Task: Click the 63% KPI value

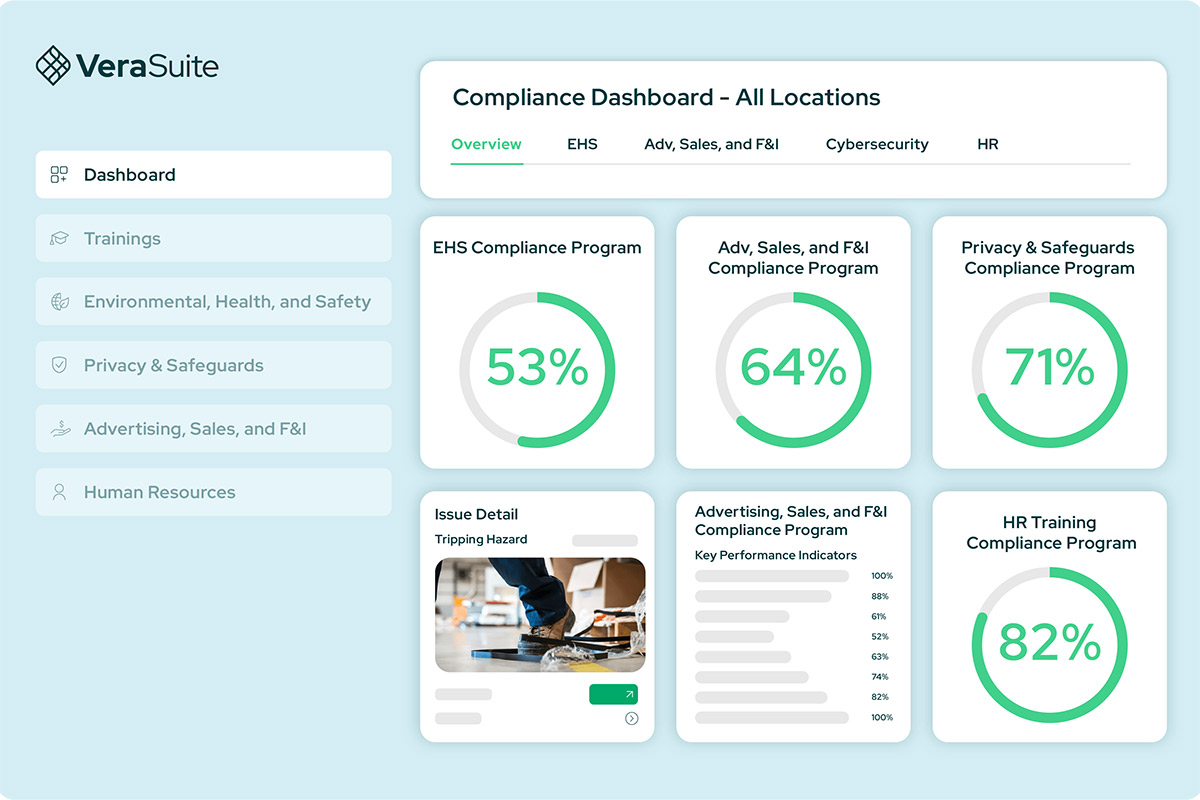Action: 880,657
